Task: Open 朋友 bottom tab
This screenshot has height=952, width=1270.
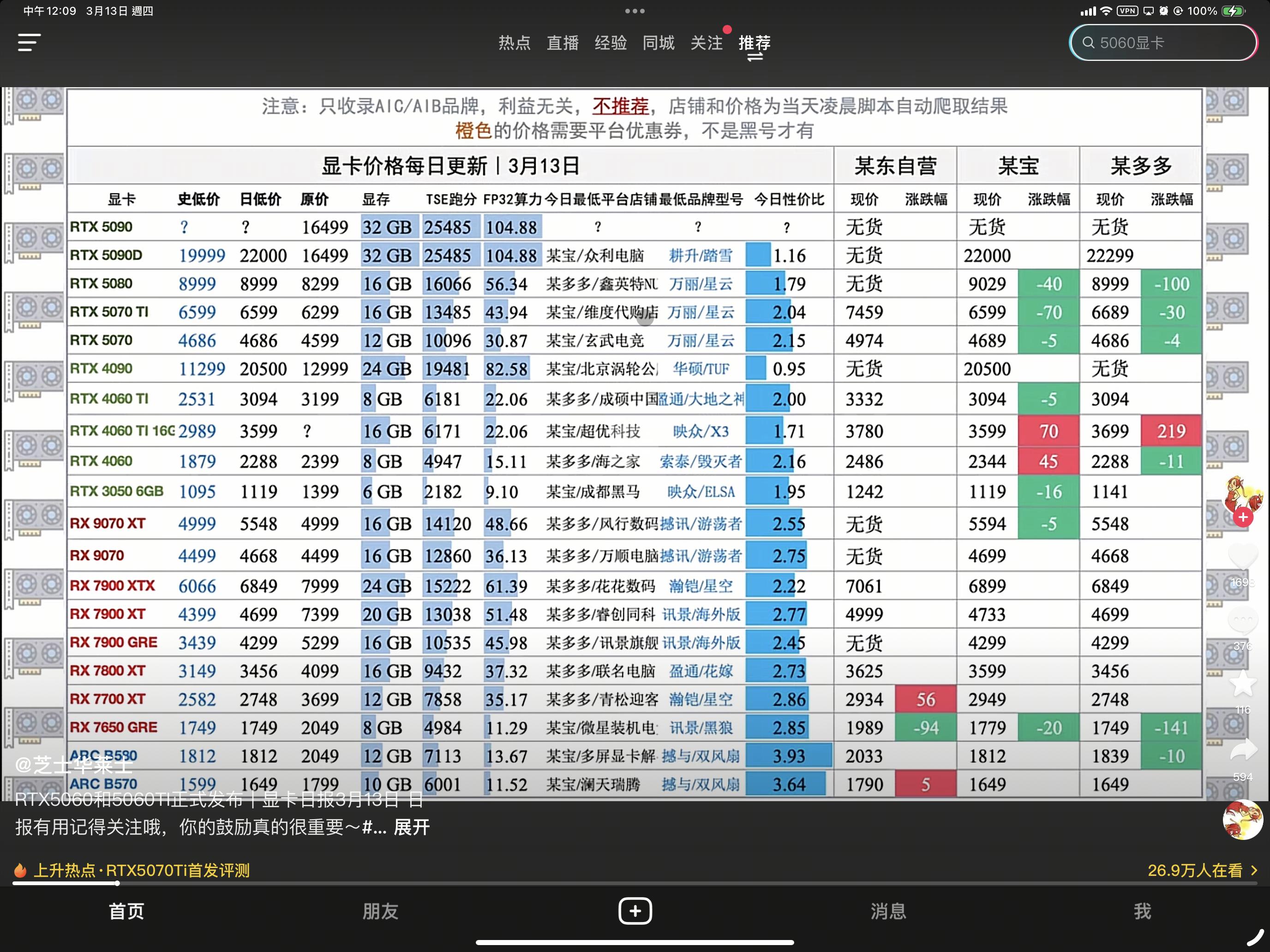Action: click(380, 911)
